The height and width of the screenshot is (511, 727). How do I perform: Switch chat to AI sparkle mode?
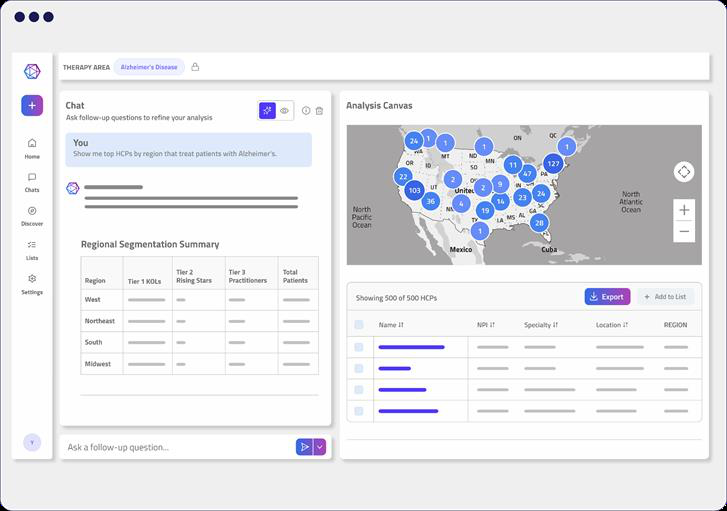point(267,111)
